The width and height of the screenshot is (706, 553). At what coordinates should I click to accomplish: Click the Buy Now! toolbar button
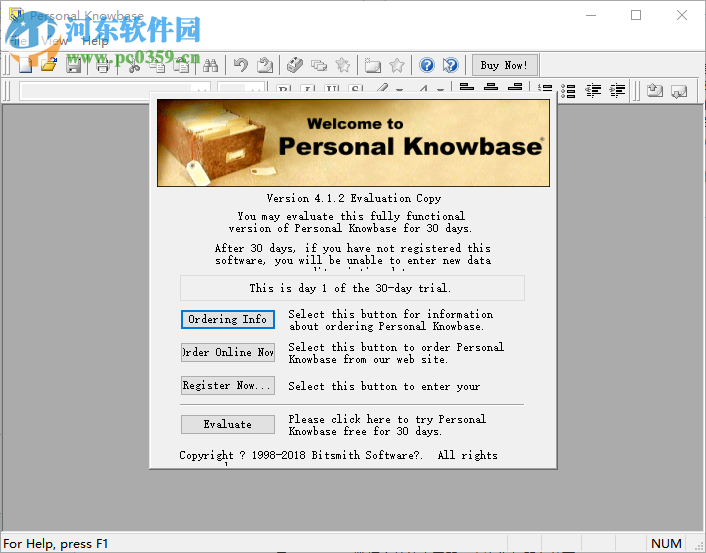(x=504, y=66)
